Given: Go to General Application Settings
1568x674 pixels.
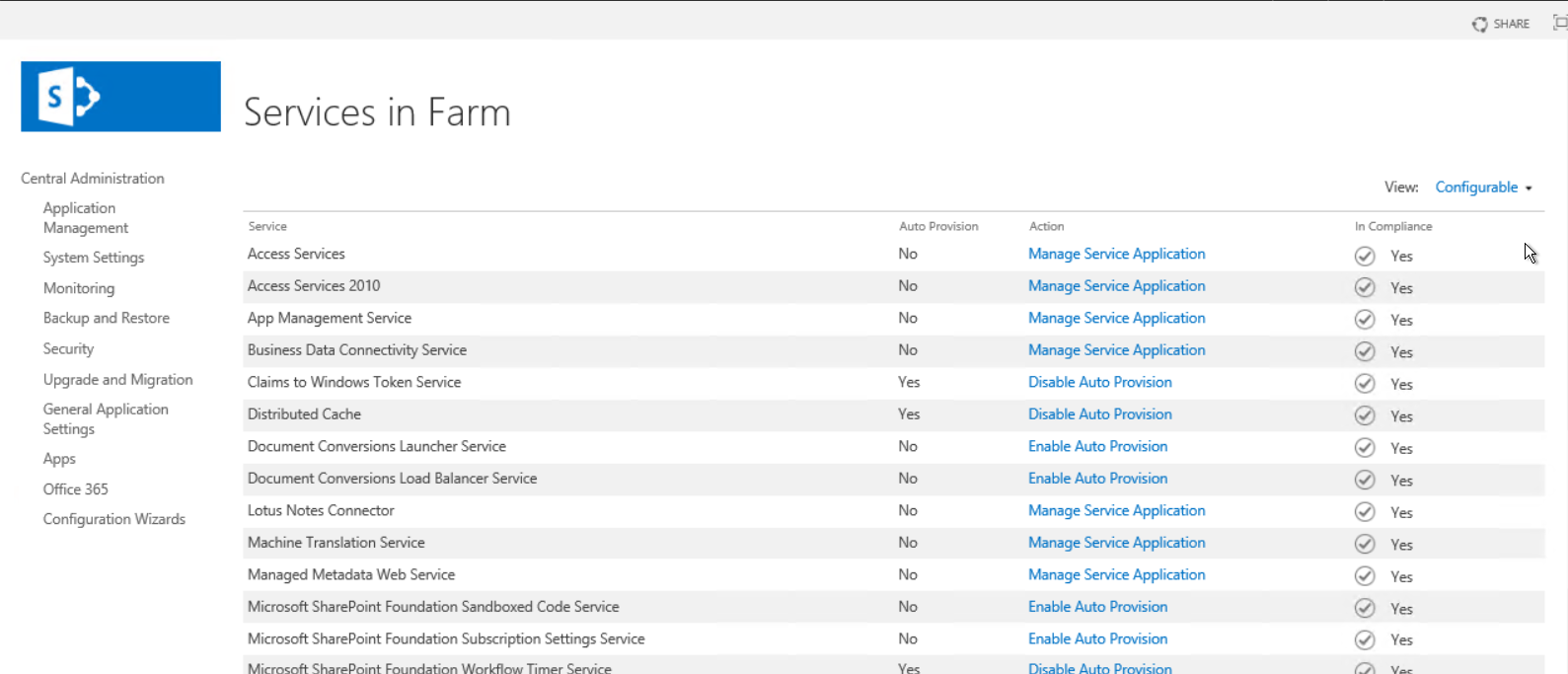Looking at the screenshot, I should (106, 419).
